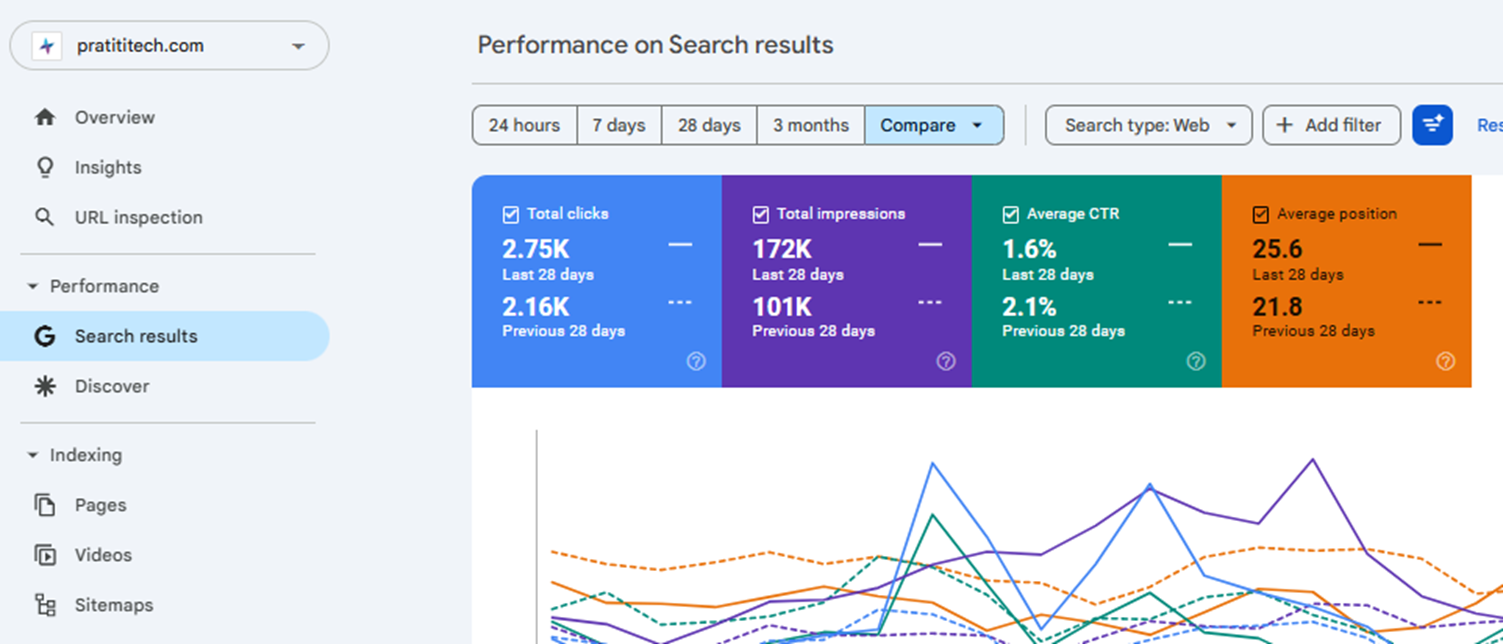Click help icon on Total clicks card
This screenshot has width=1503, height=644.
pos(696,362)
